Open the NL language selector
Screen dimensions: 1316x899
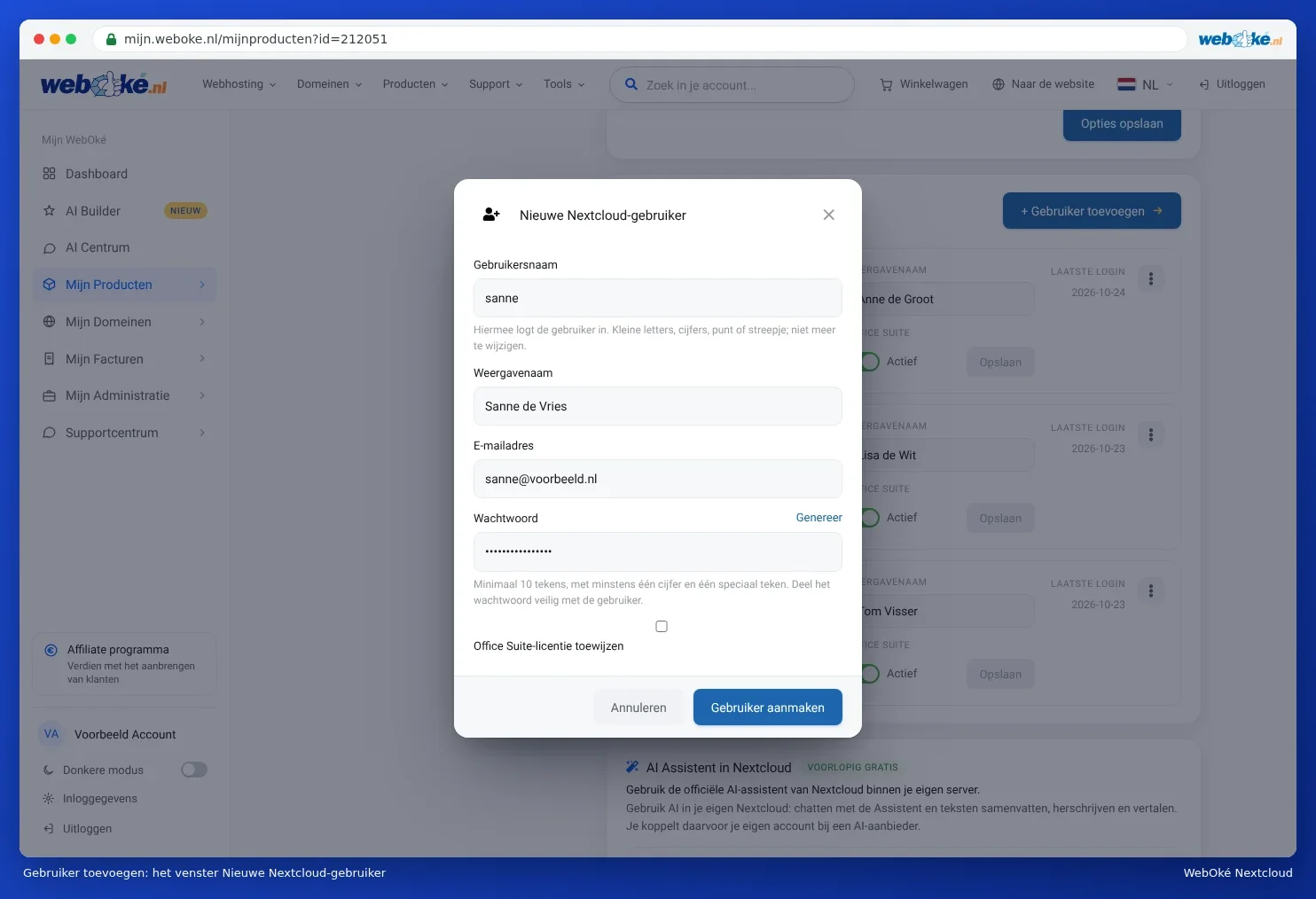[x=1146, y=84]
